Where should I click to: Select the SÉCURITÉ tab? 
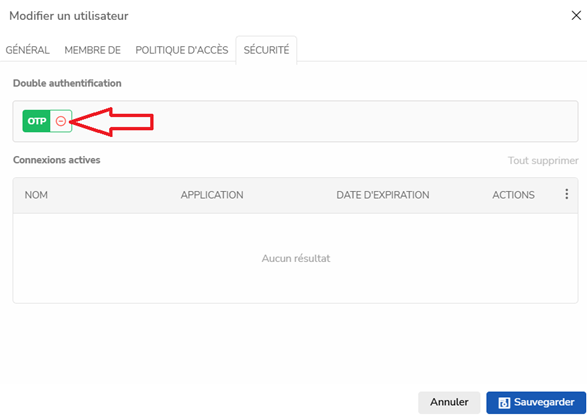(266, 50)
